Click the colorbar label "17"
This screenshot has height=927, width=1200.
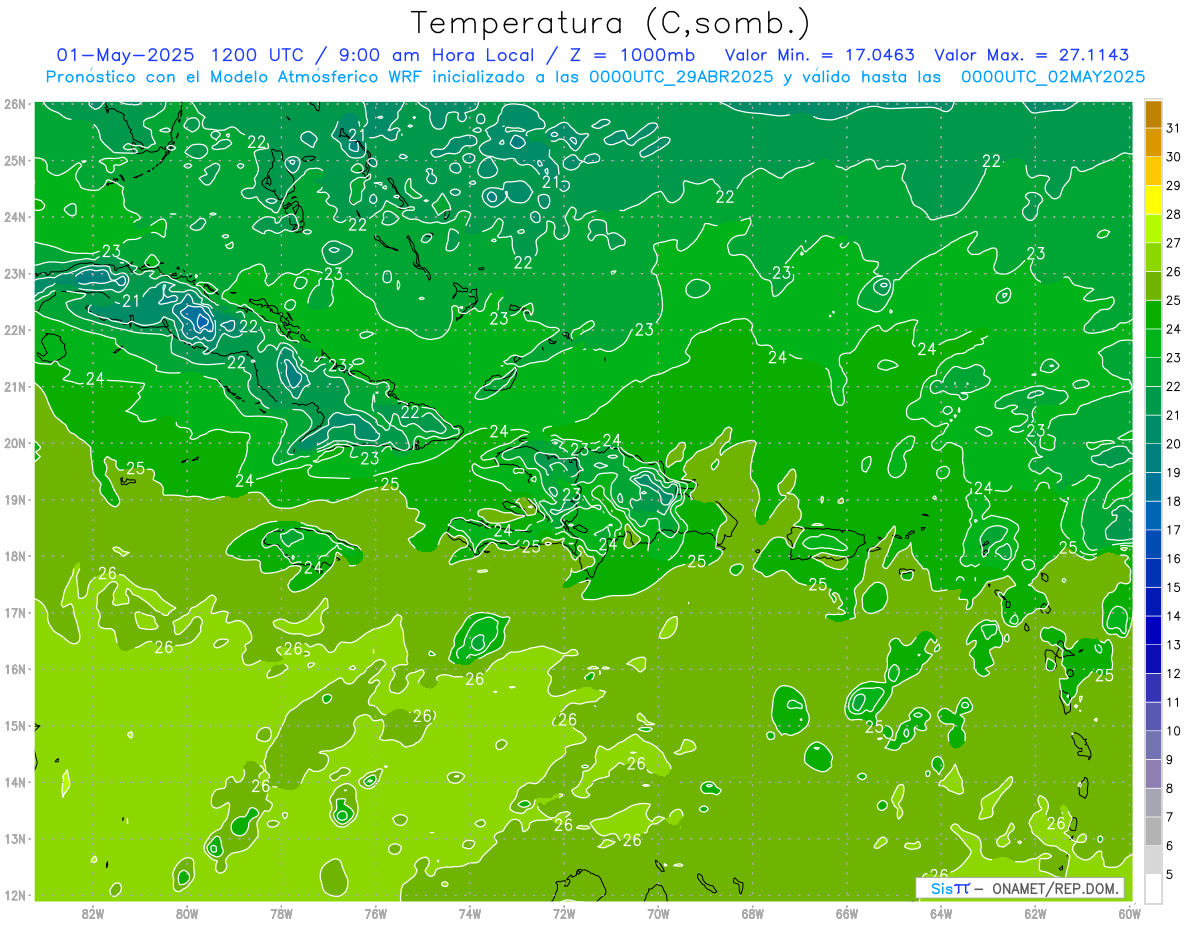(1174, 530)
